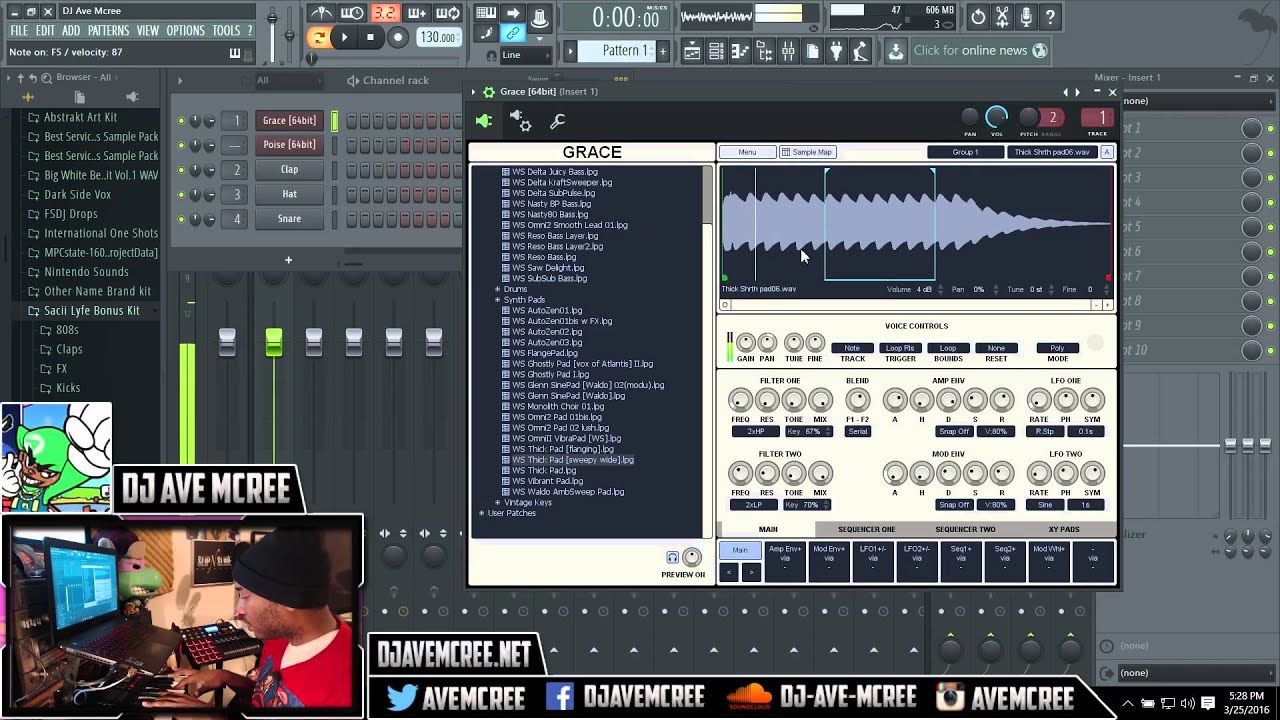
Task: Open the project info page icon
Action: tap(812, 51)
